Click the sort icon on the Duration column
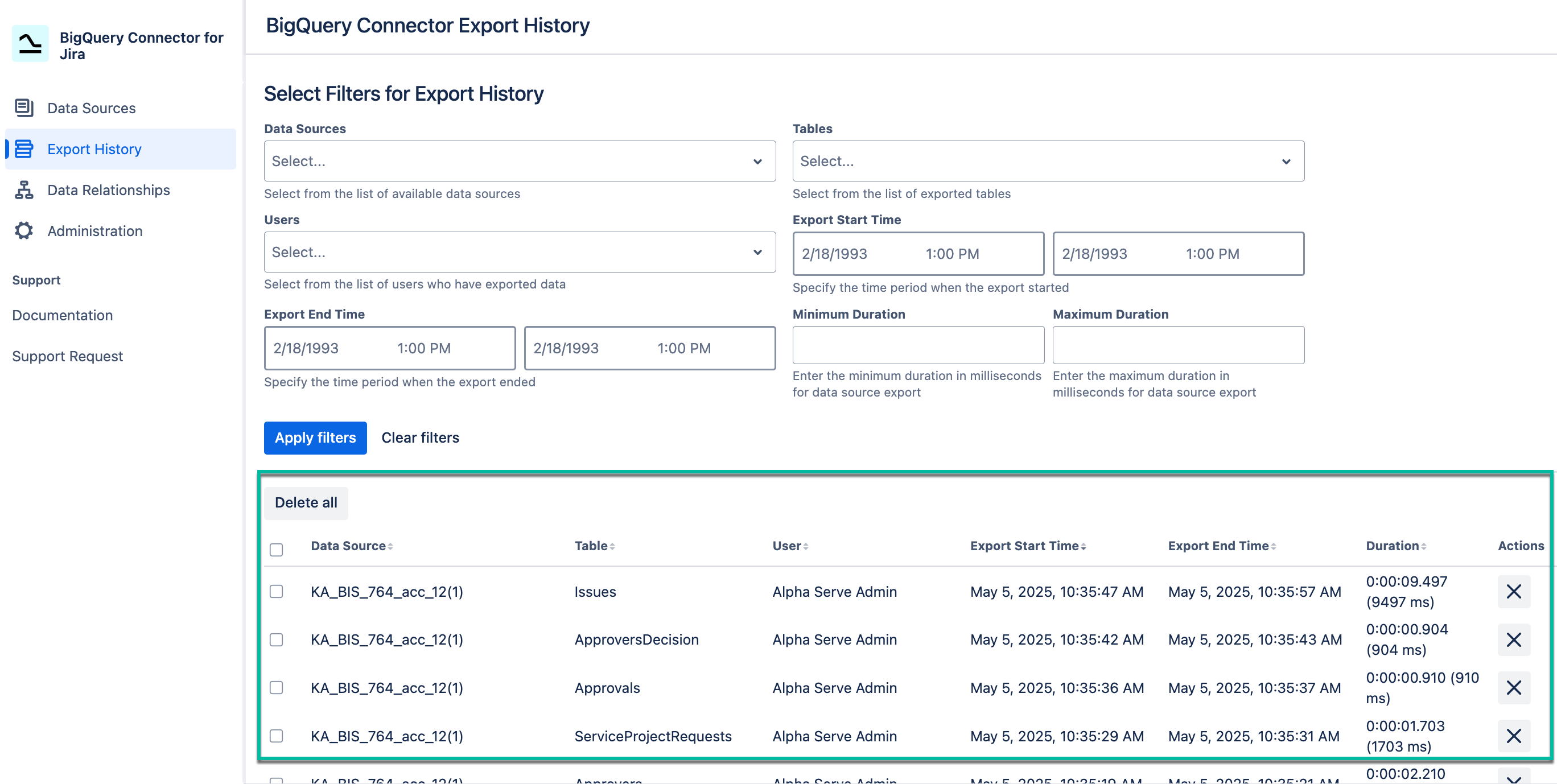Viewport: 1557px width, 784px height. (x=1425, y=546)
